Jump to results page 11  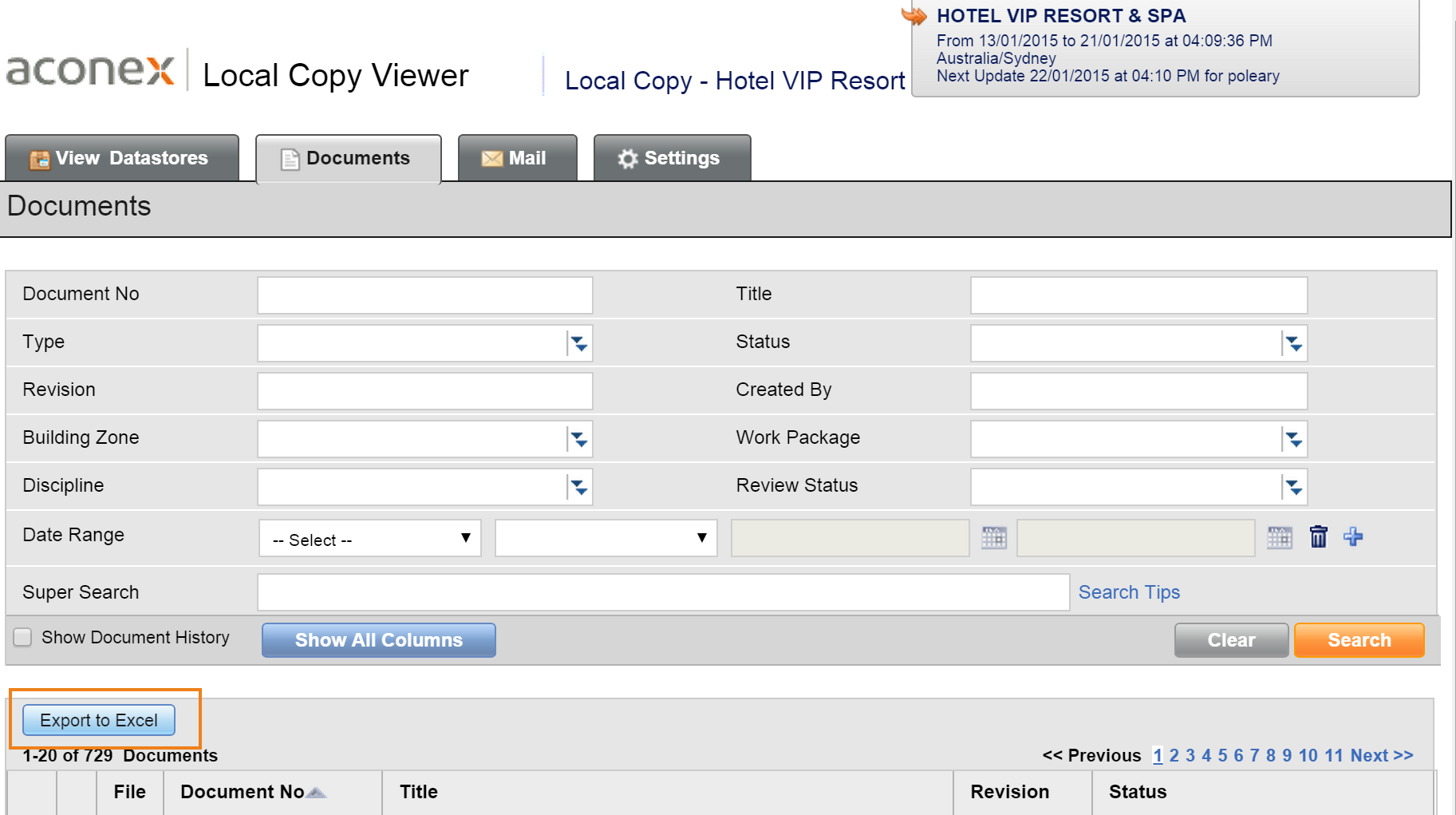tap(1334, 755)
